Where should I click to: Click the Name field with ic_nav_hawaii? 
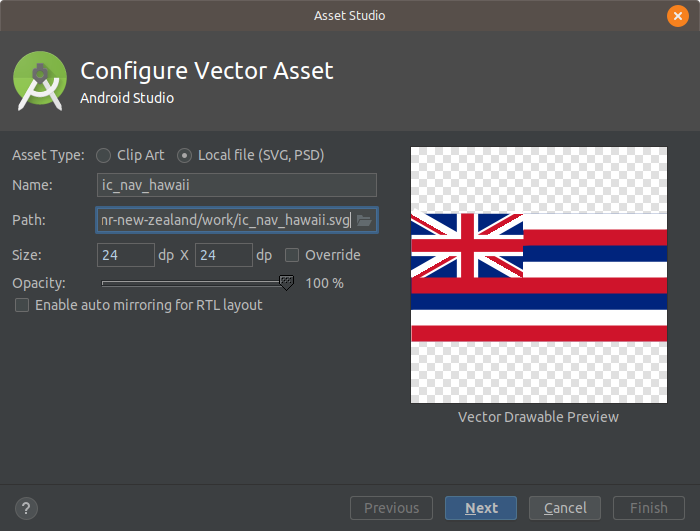tap(237, 185)
